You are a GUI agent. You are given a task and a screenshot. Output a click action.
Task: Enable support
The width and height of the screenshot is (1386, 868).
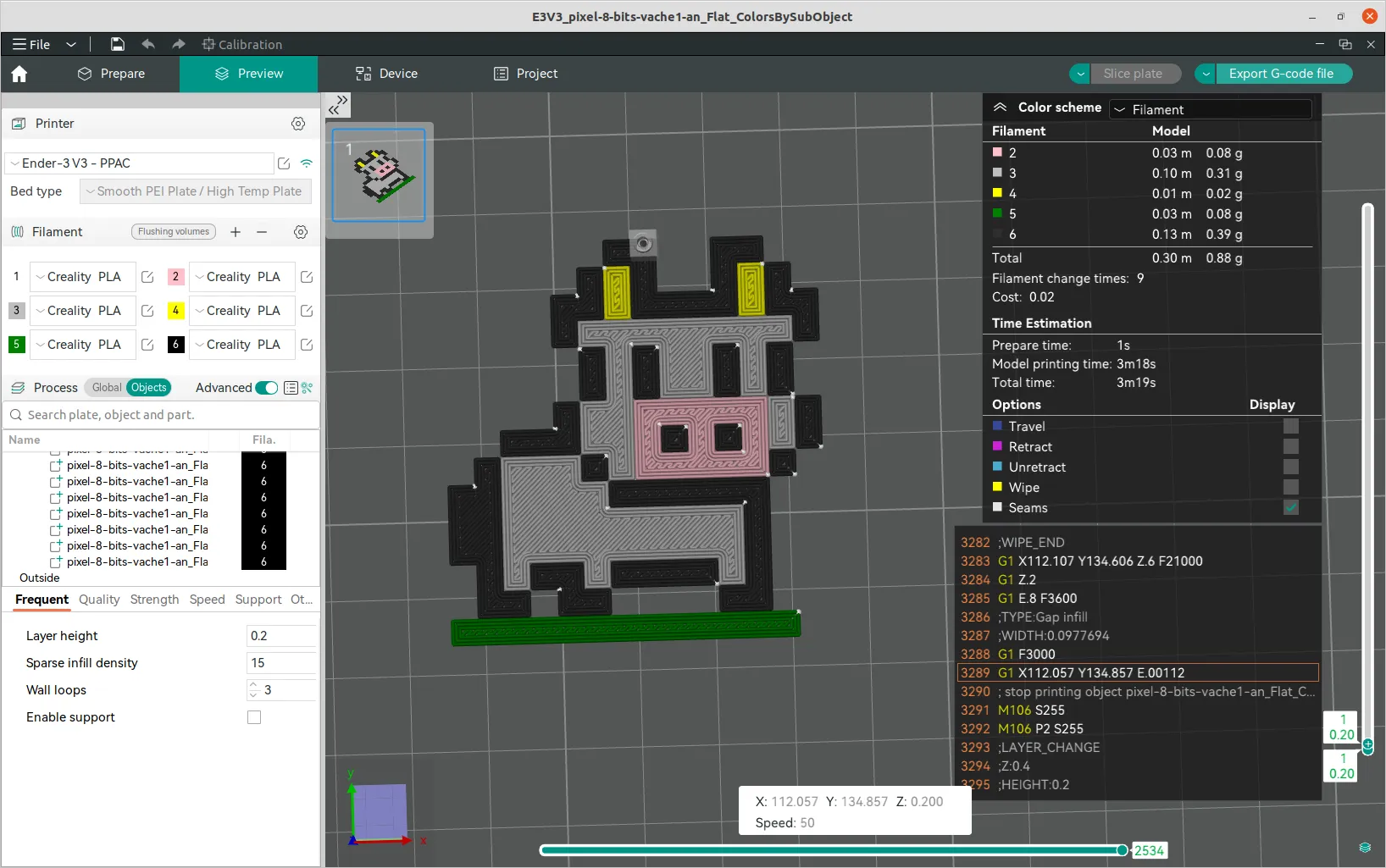[x=254, y=717]
